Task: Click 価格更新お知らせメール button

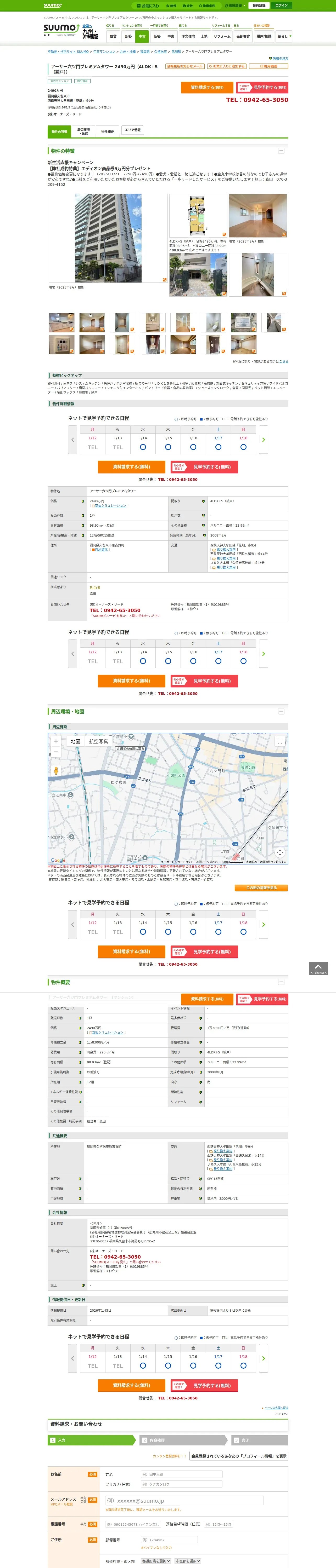Action: tap(185, 66)
